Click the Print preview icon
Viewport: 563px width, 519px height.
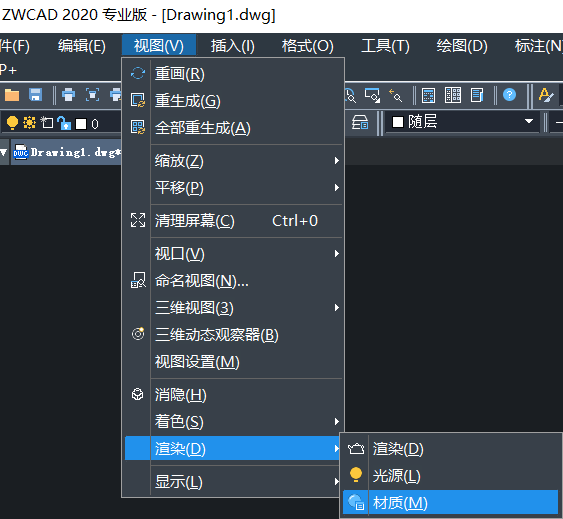(92, 95)
